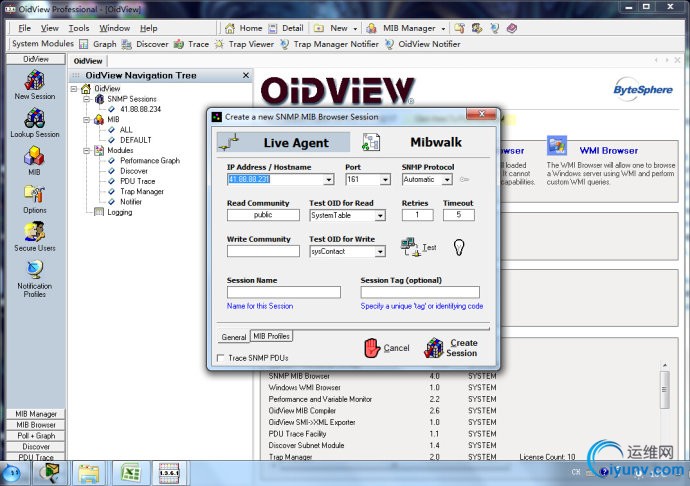Viewport: 690px width, 486px height.
Task: Open the SNMP Protocol dropdown
Action: click(x=447, y=180)
